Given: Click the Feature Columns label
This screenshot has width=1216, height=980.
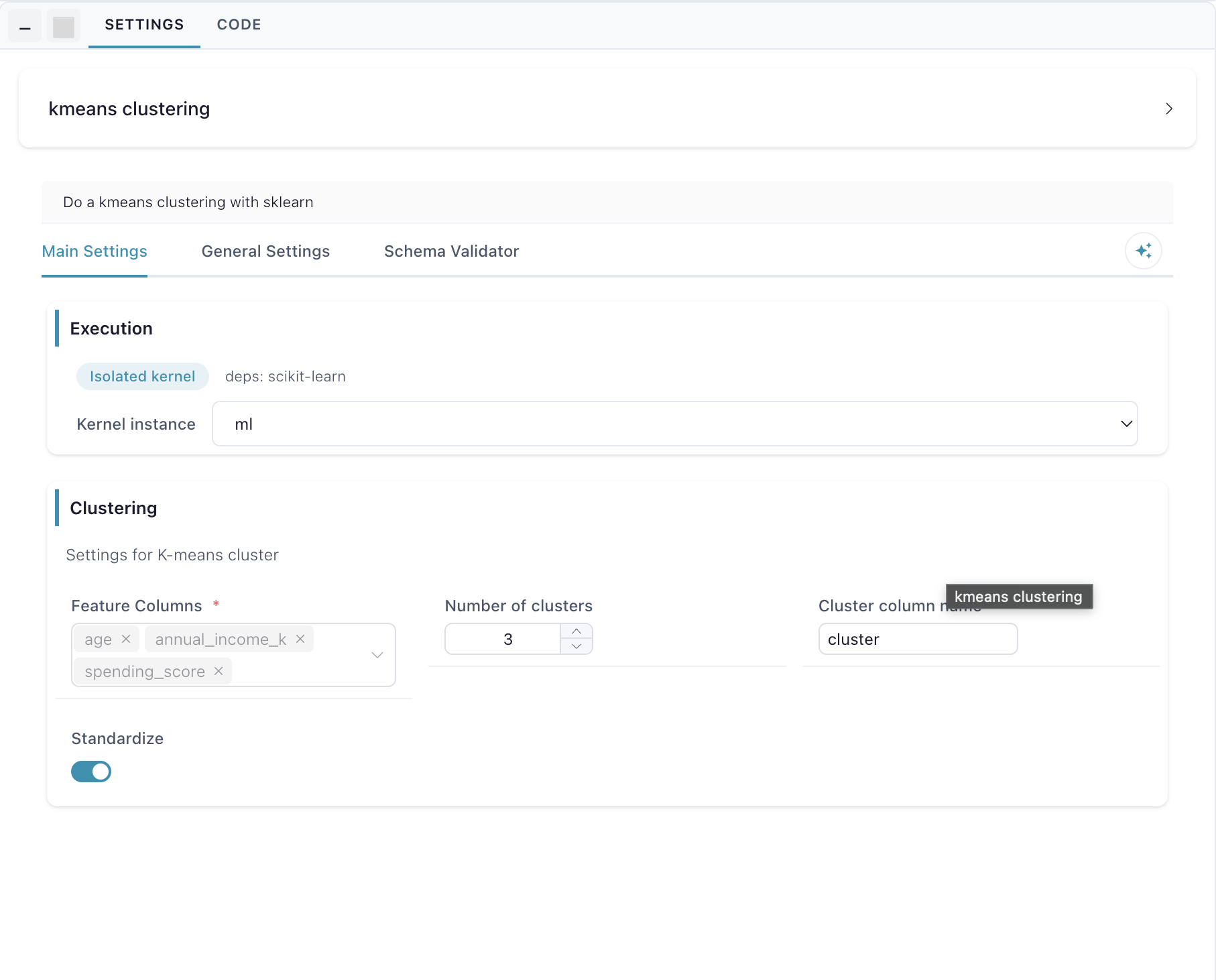Looking at the screenshot, I should coord(137,606).
